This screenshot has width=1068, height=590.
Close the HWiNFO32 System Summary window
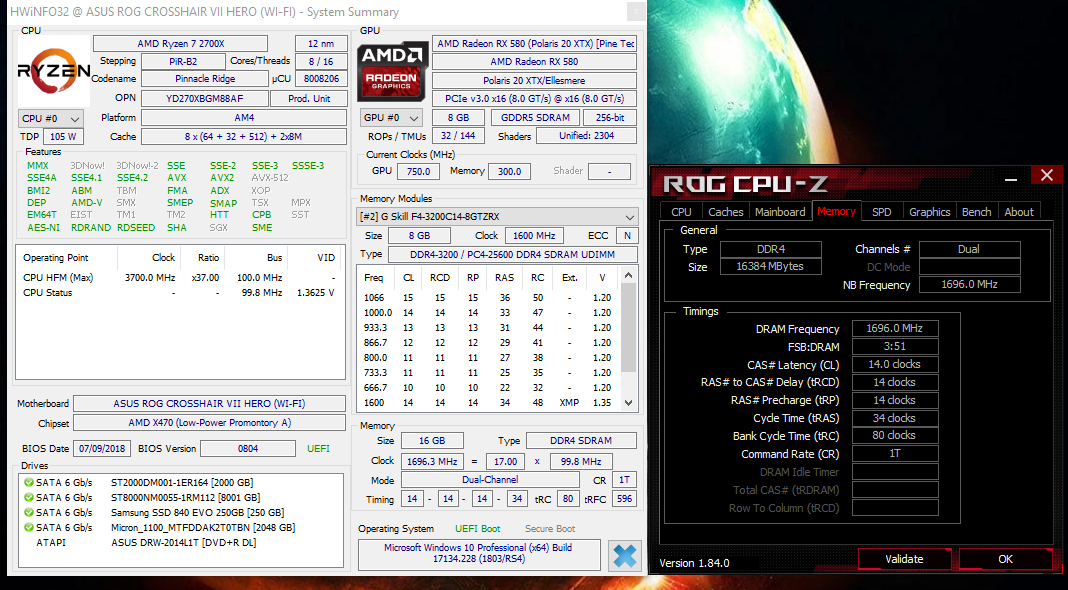coord(635,12)
